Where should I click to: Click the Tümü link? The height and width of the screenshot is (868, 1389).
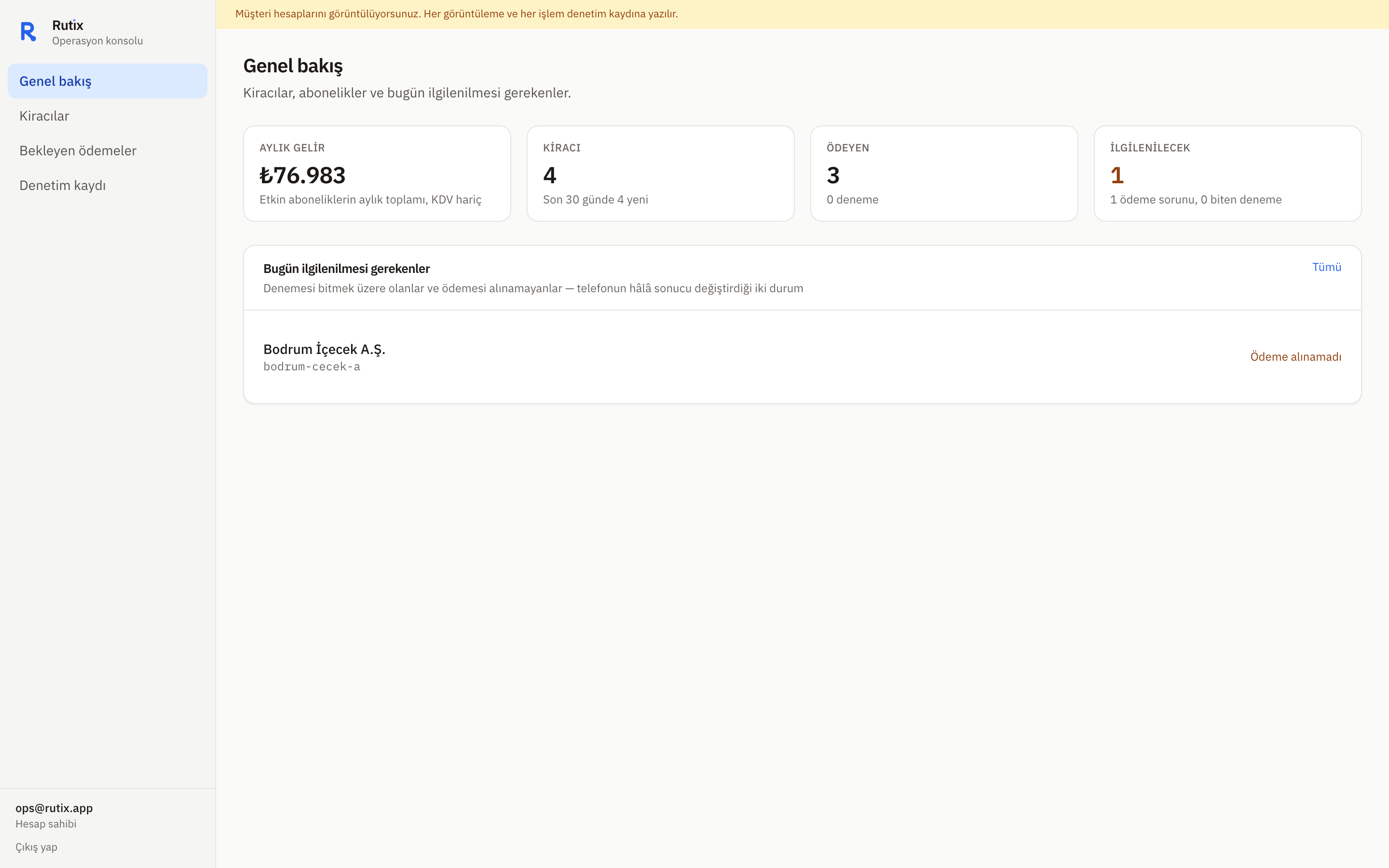[x=1326, y=267]
